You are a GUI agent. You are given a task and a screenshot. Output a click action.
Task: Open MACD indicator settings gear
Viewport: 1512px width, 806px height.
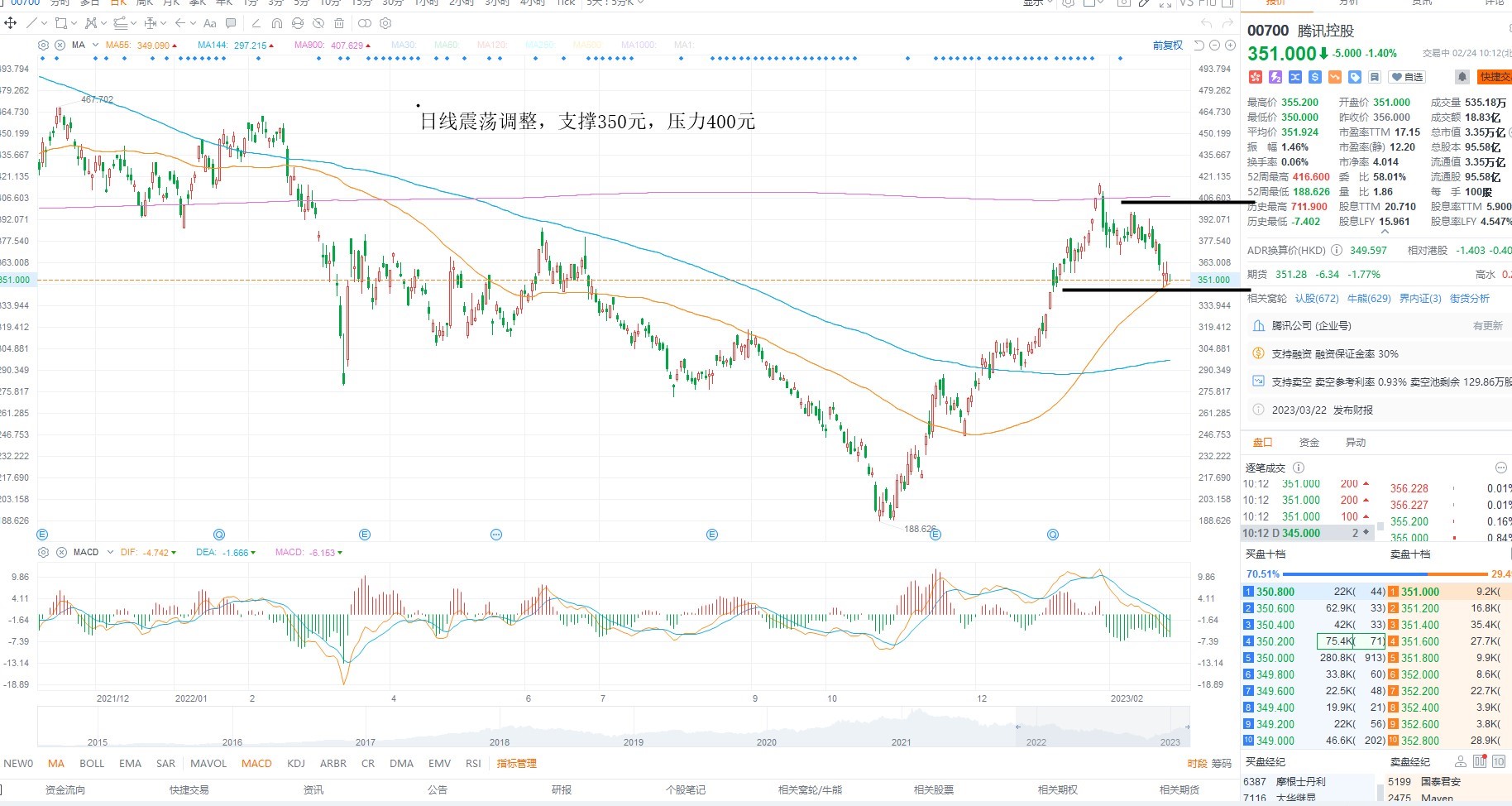[43, 552]
